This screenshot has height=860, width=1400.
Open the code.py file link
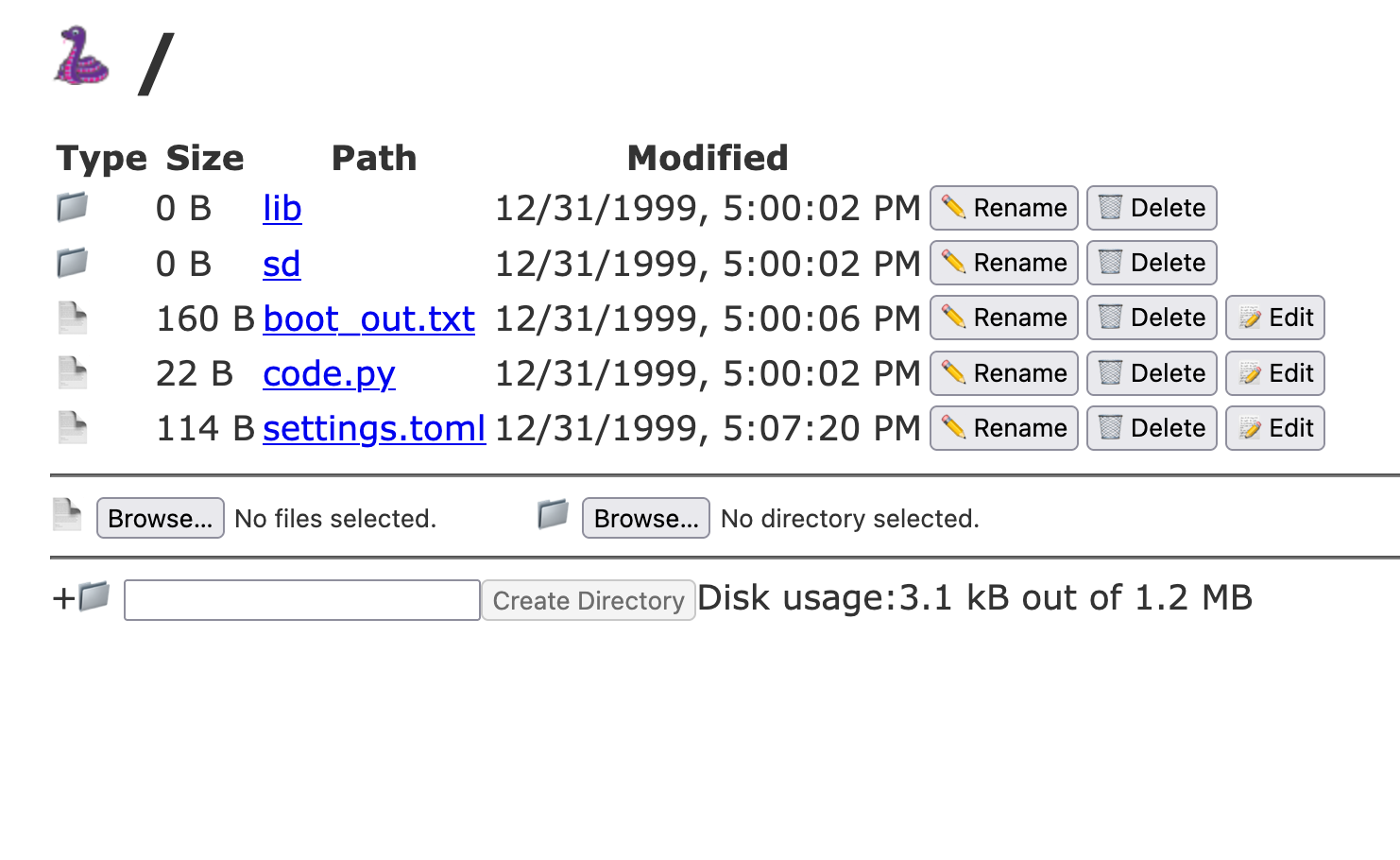pyautogui.click(x=329, y=373)
